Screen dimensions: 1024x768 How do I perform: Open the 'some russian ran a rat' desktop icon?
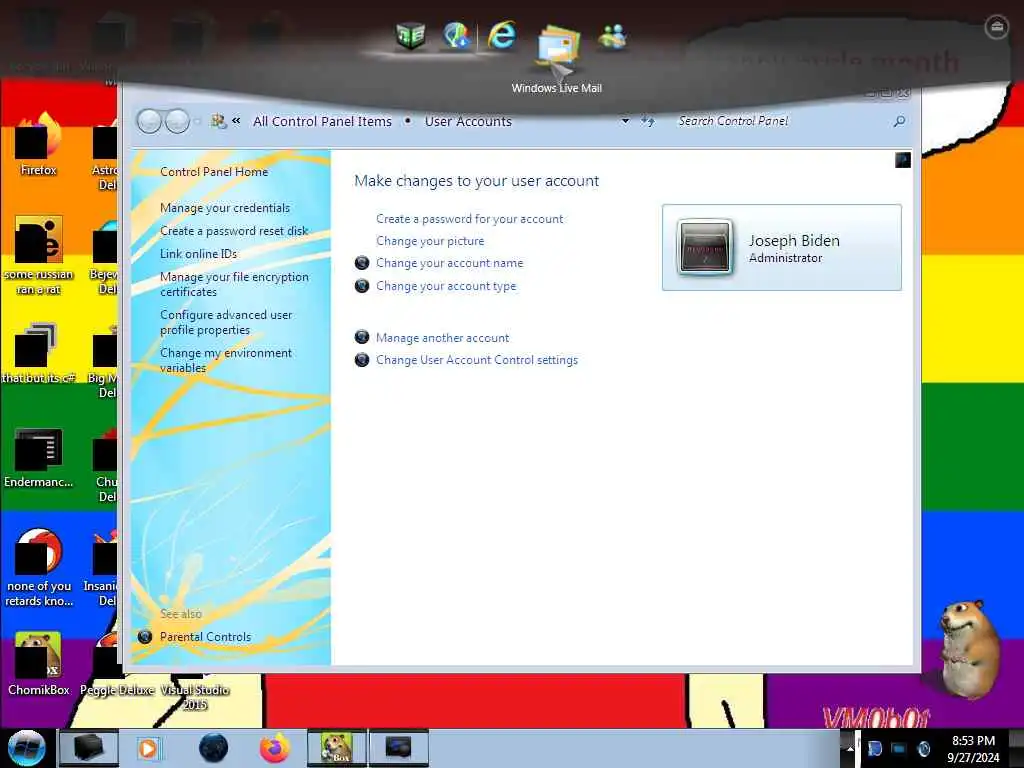coord(38,255)
